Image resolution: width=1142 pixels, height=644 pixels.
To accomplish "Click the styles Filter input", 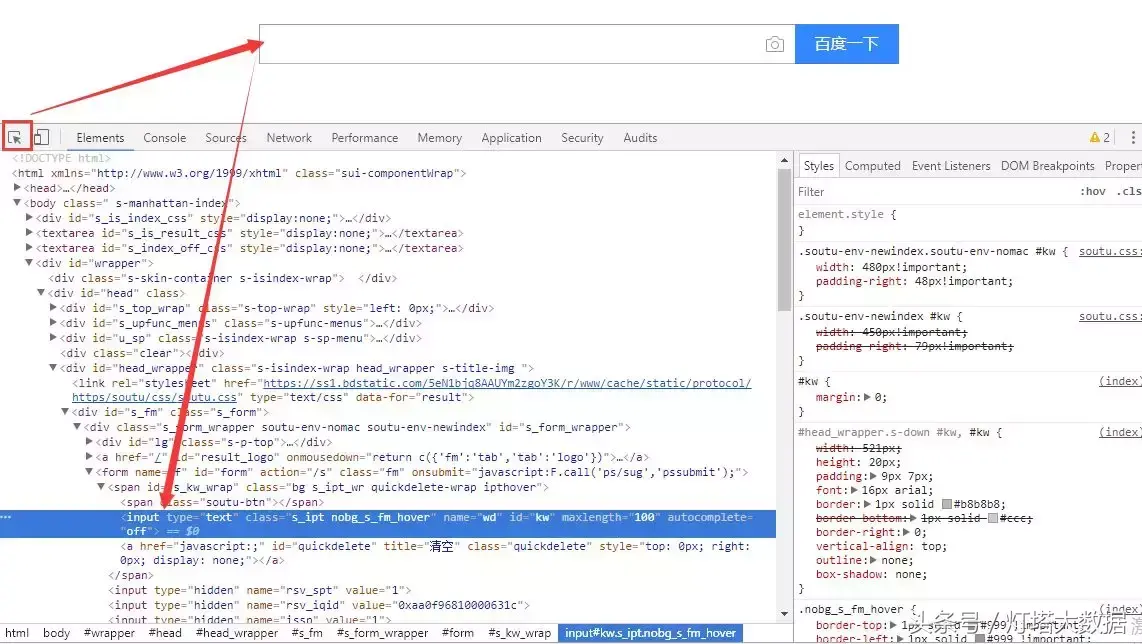I will (x=932, y=192).
